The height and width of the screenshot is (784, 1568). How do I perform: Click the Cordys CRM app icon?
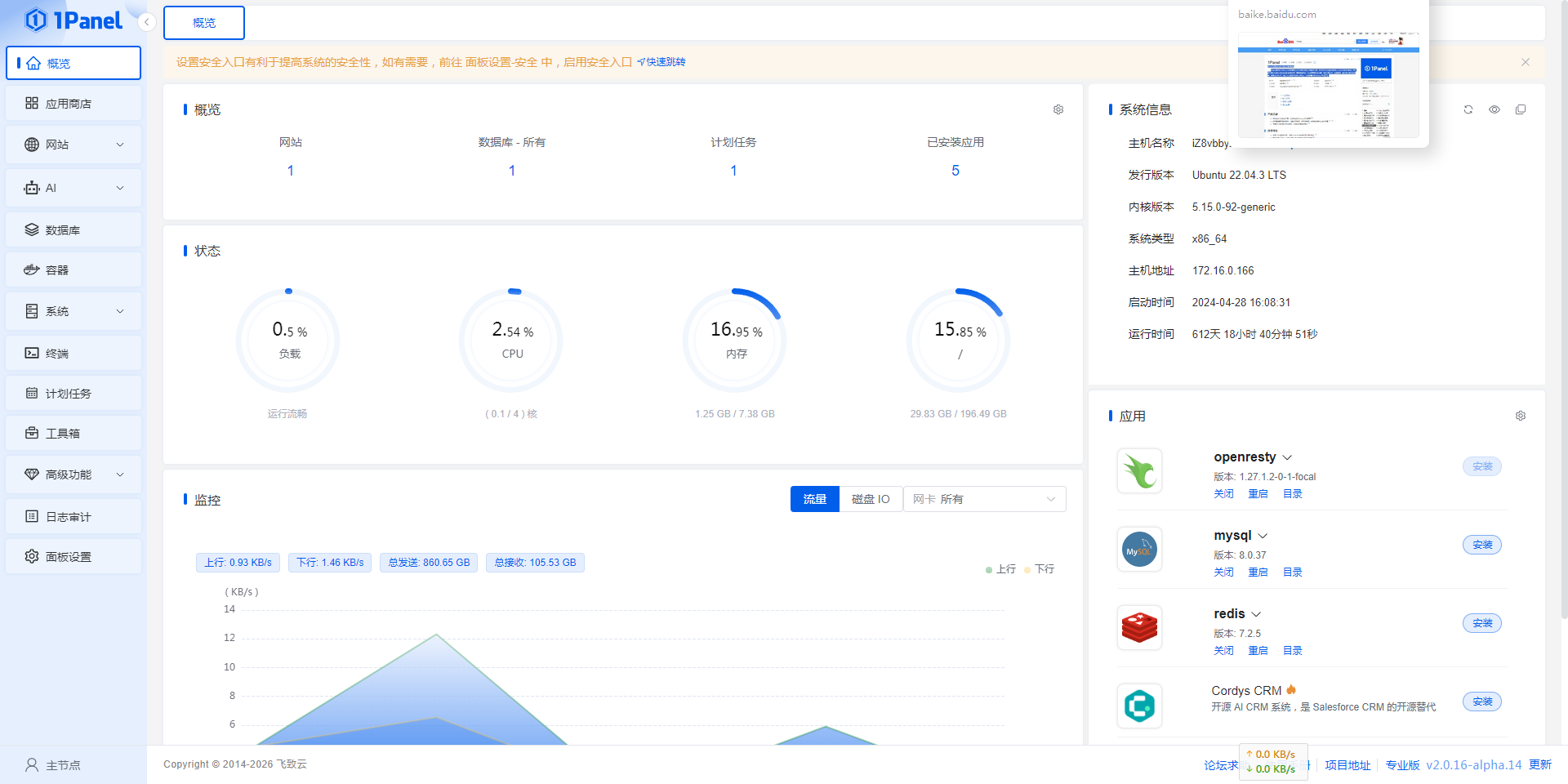1139,706
